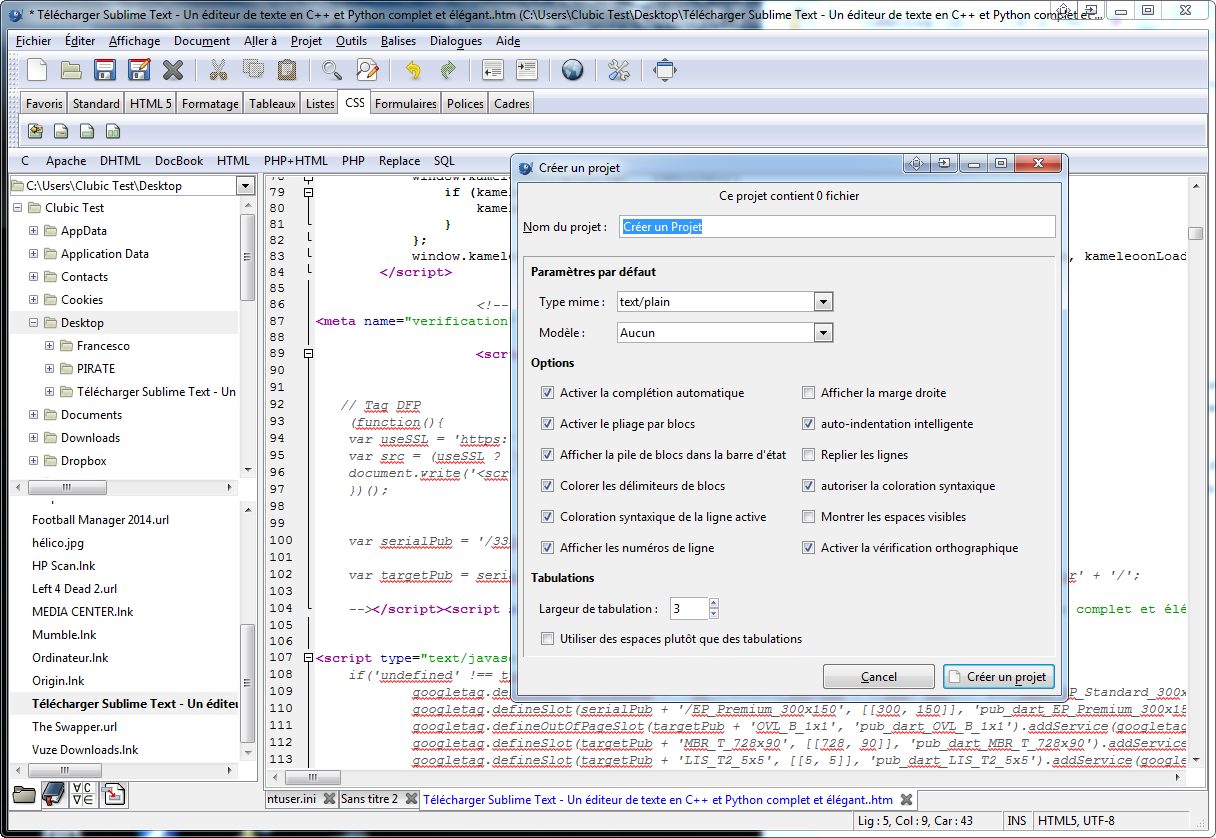The width and height of the screenshot is (1216, 838).
Task: Open Find using the magnifier icon
Action: (x=332, y=70)
